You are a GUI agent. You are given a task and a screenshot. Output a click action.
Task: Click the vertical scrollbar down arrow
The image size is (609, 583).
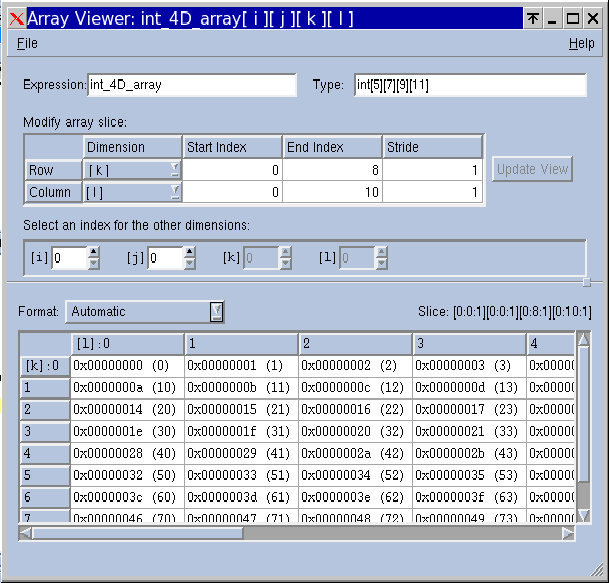pyautogui.click(x=583, y=514)
